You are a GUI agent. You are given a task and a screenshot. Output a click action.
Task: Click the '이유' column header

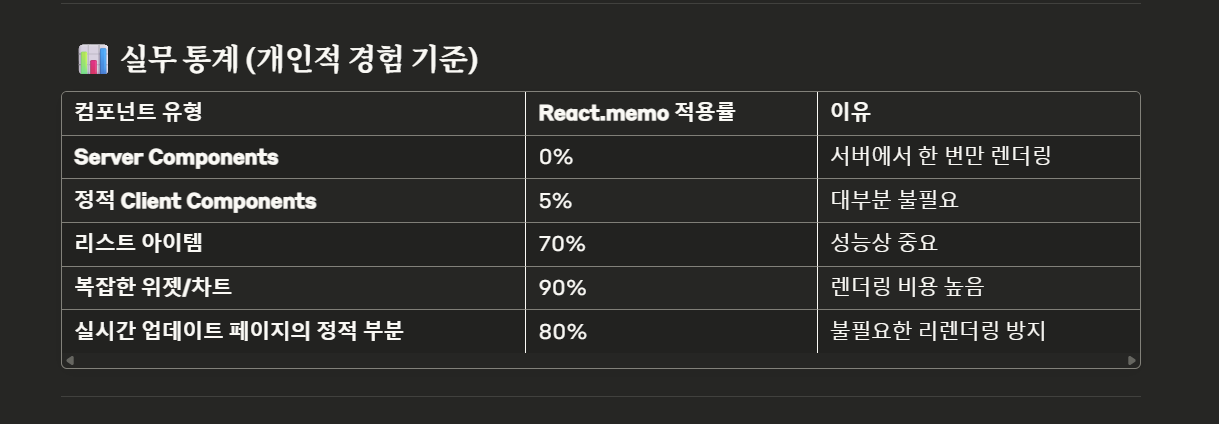(979, 113)
